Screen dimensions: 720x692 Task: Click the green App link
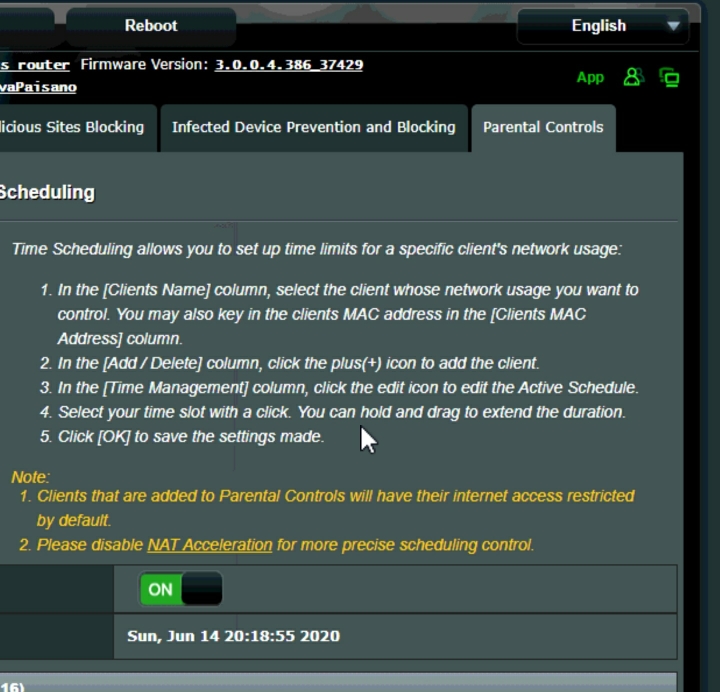[x=590, y=77]
